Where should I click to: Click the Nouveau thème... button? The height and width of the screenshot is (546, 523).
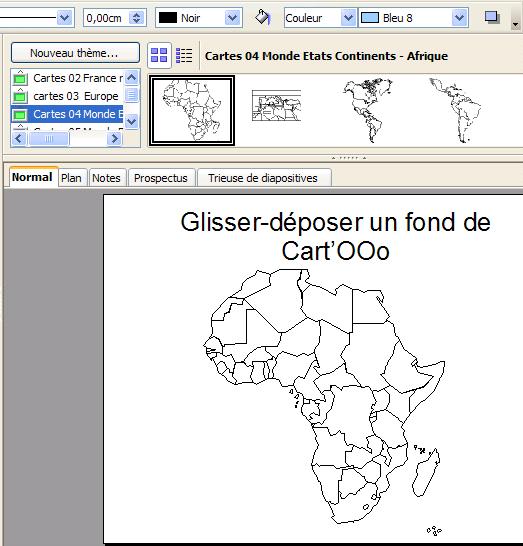click(x=75, y=53)
